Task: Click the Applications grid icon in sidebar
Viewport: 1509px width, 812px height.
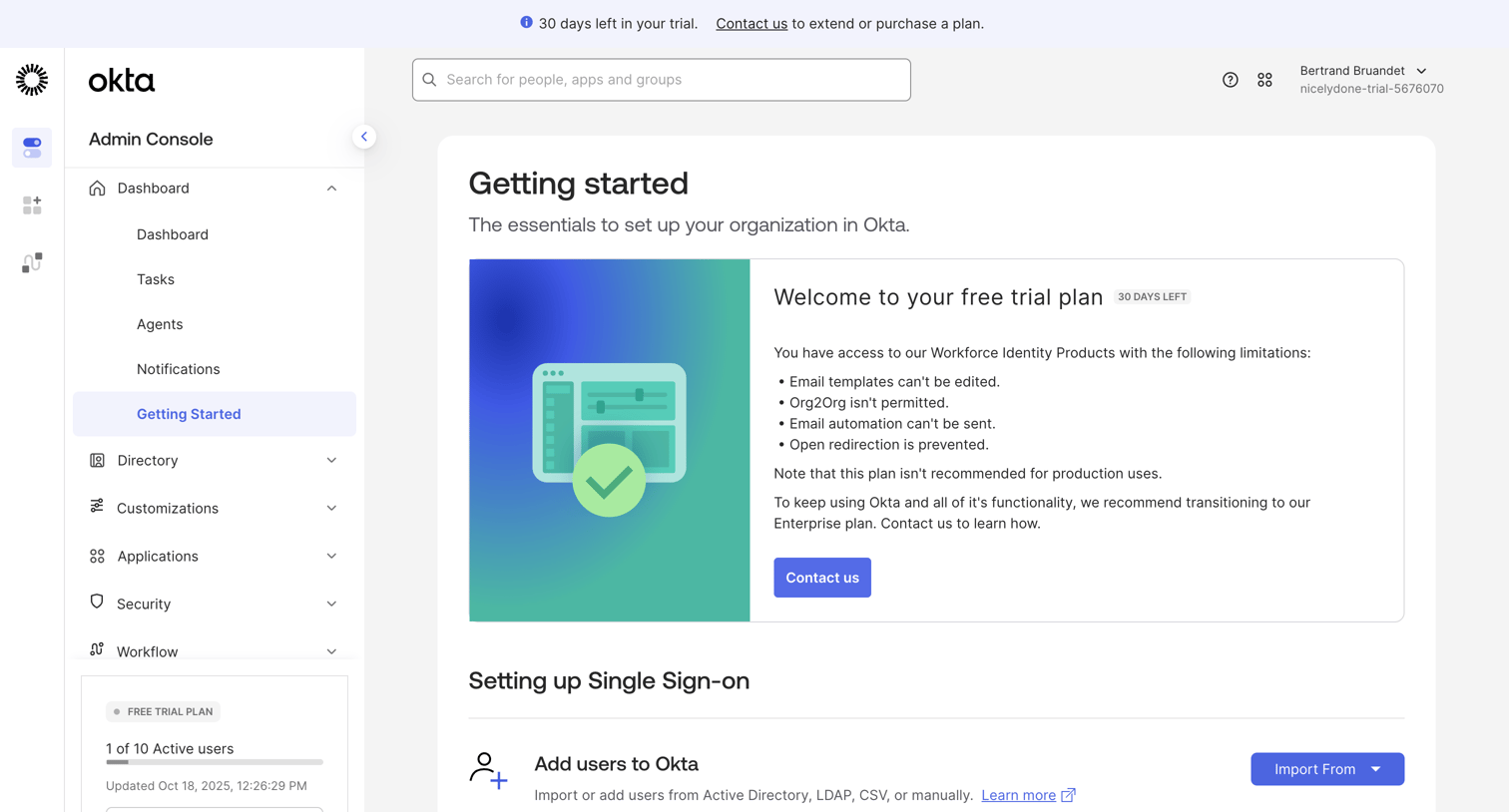Action: (97, 556)
